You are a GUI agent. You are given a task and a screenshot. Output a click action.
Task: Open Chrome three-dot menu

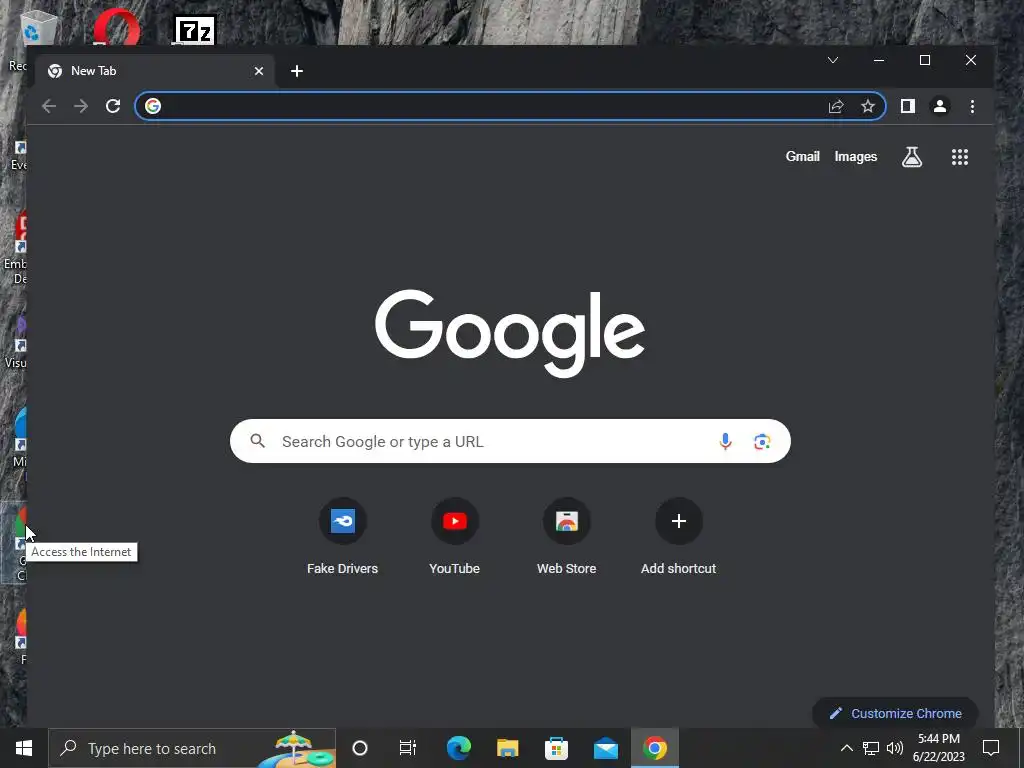coord(972,106)
